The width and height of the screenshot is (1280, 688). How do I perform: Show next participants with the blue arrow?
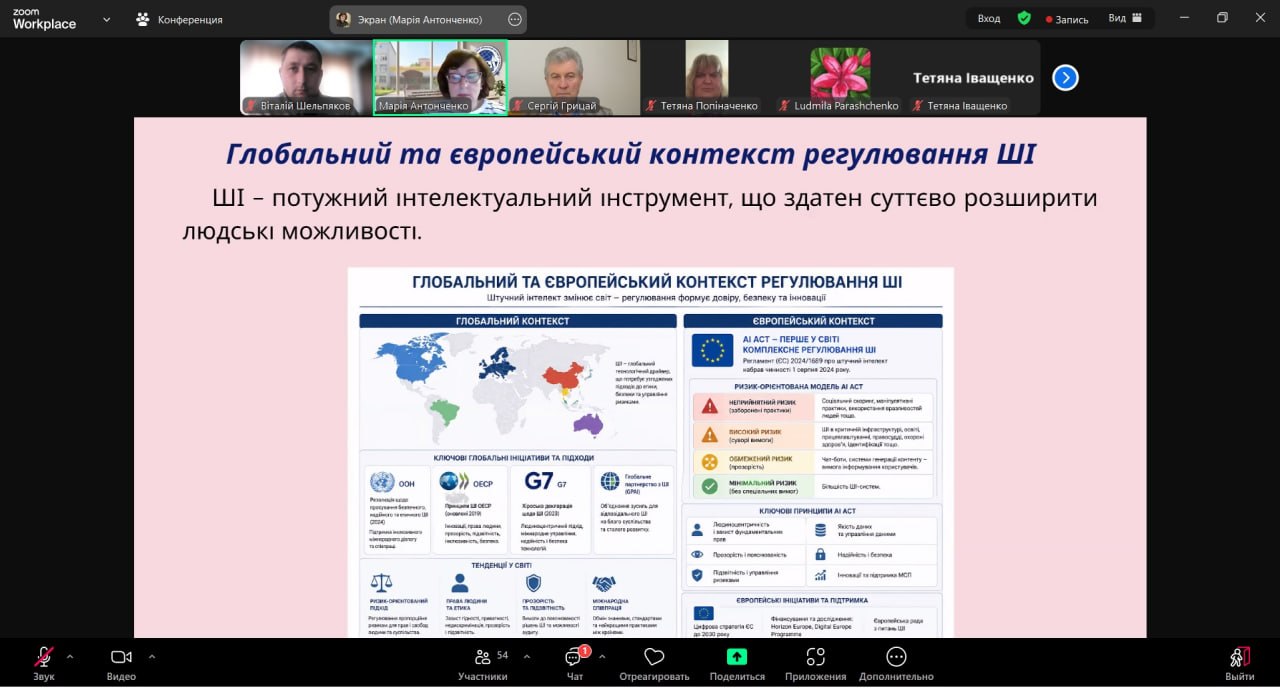pos(1065,77)
